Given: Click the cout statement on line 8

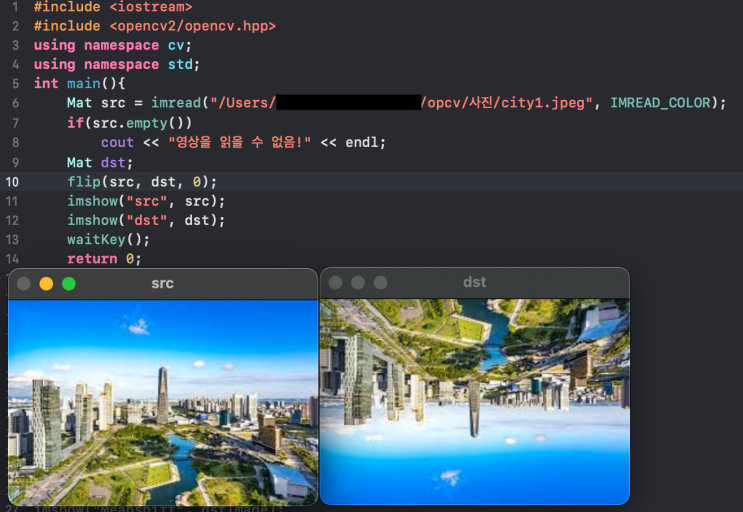Looking at the screenshot, I should [x=244, y=142].
